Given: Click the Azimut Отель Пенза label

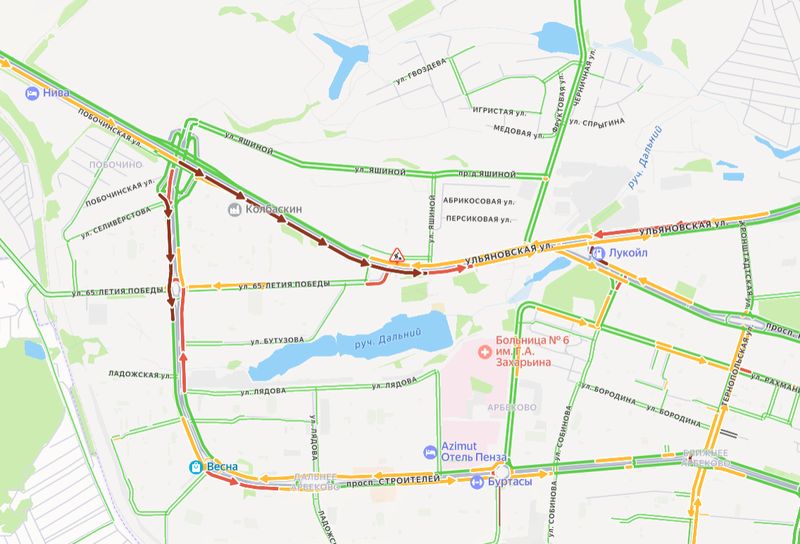Looking at the screenshot, I should [x=473, y=452].
